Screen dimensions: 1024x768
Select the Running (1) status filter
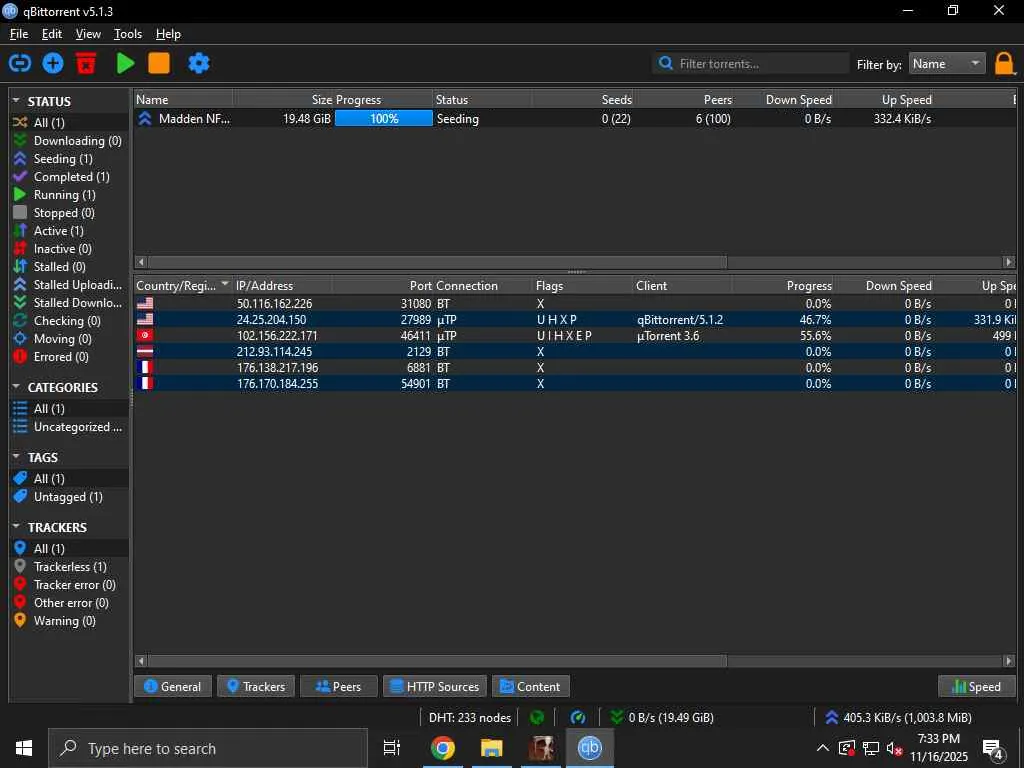(x=69, y=195)
